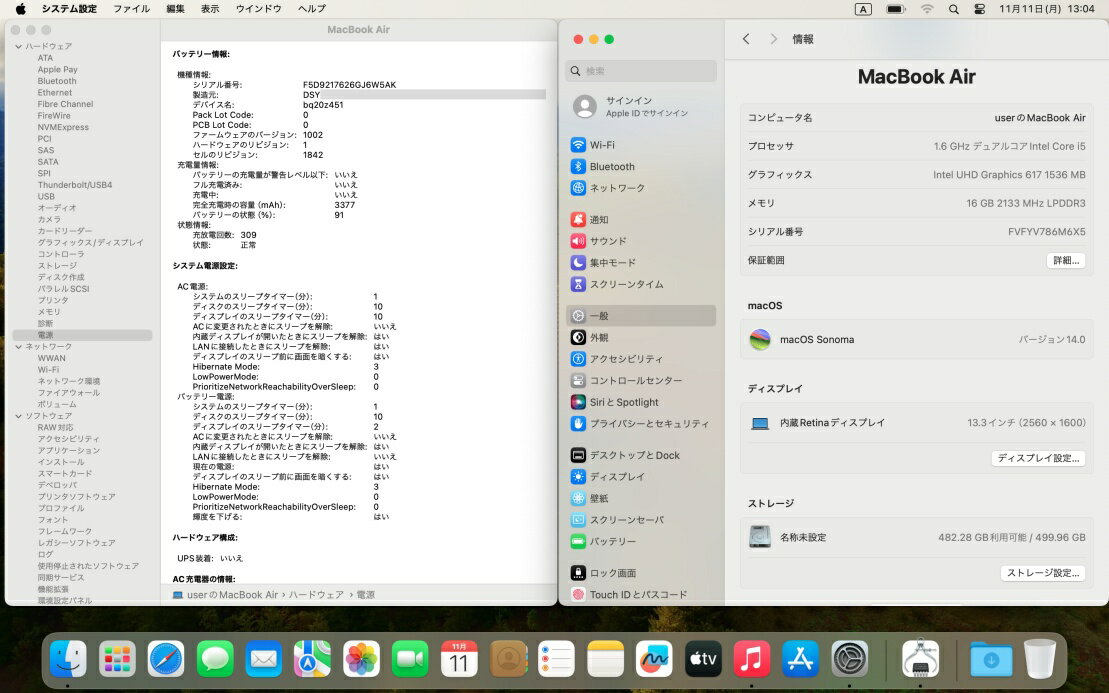Select Thunderbolt/USB4 in hardware list
Viewport: 1109px width, 693px height.
click(74, 185)
